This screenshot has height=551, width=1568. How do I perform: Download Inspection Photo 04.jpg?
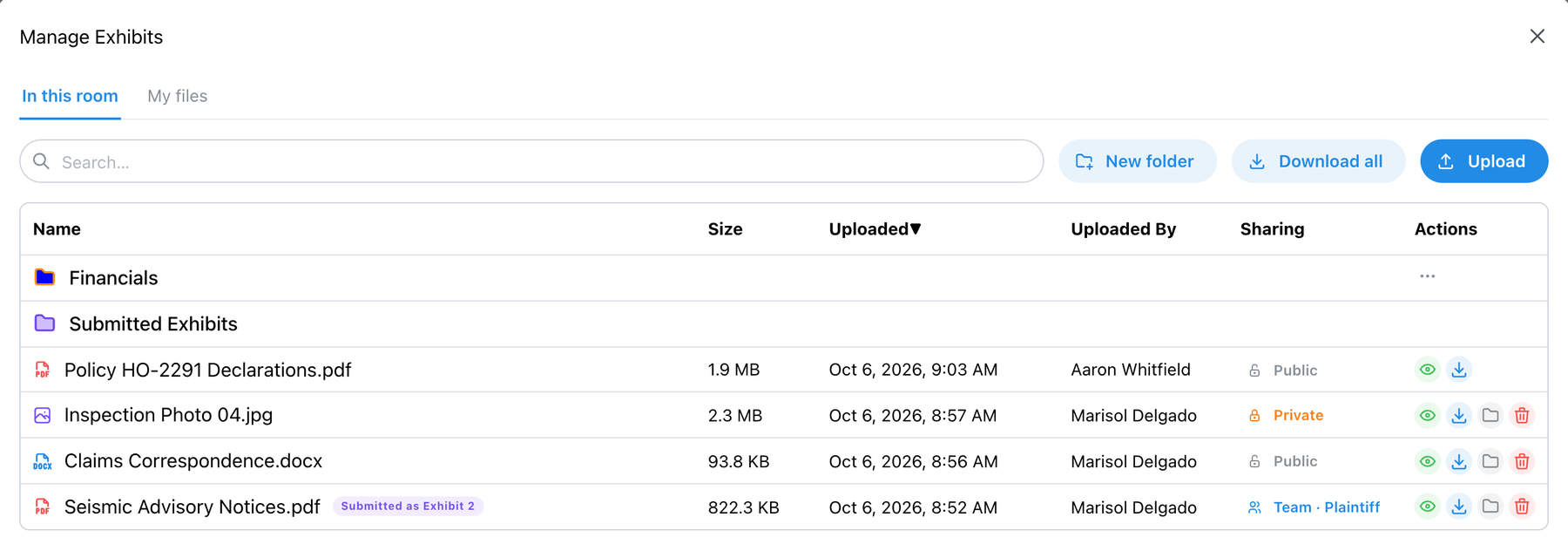pyautogui.click(x=1459, y=416)
